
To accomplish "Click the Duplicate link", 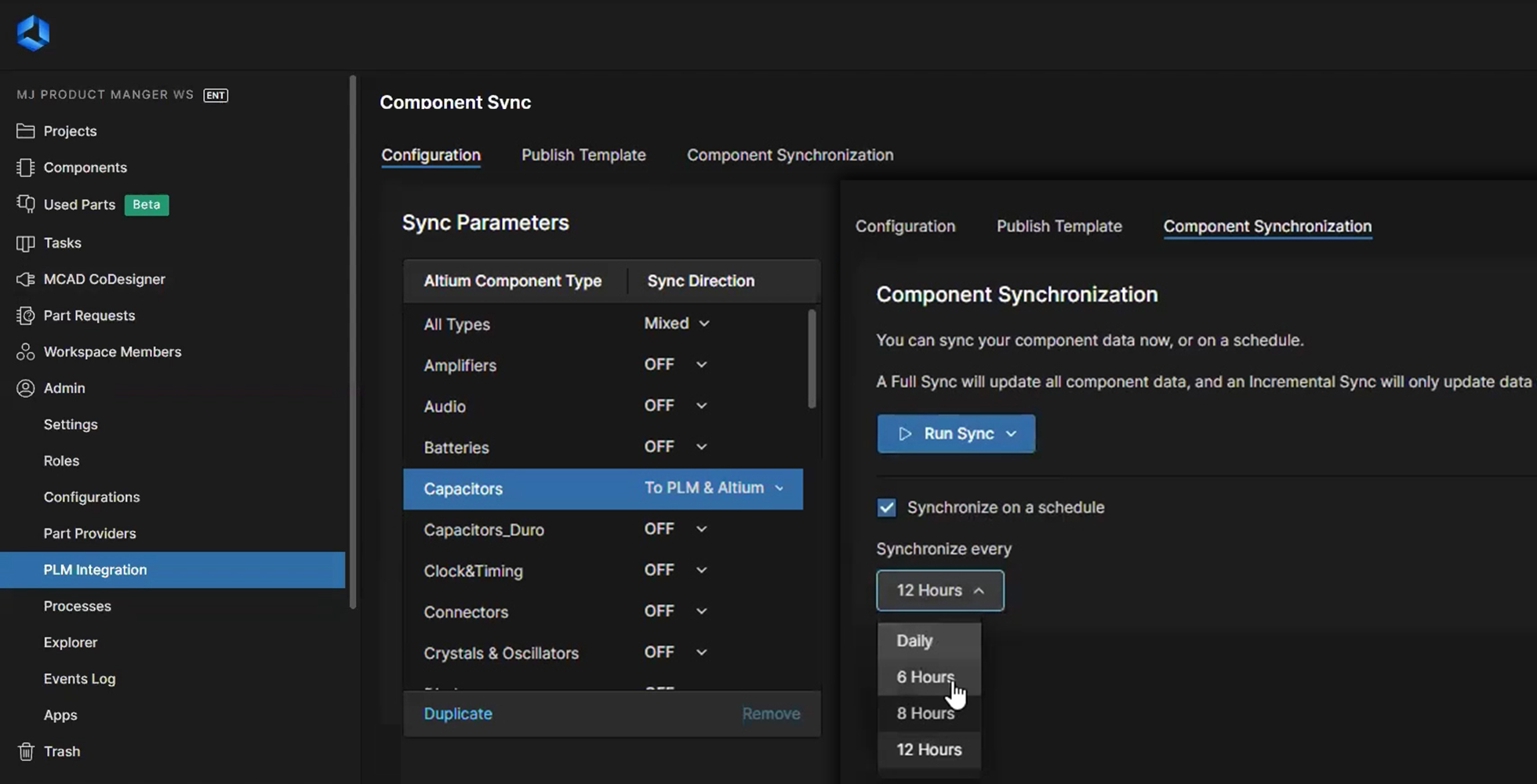I will pos(458,713).
